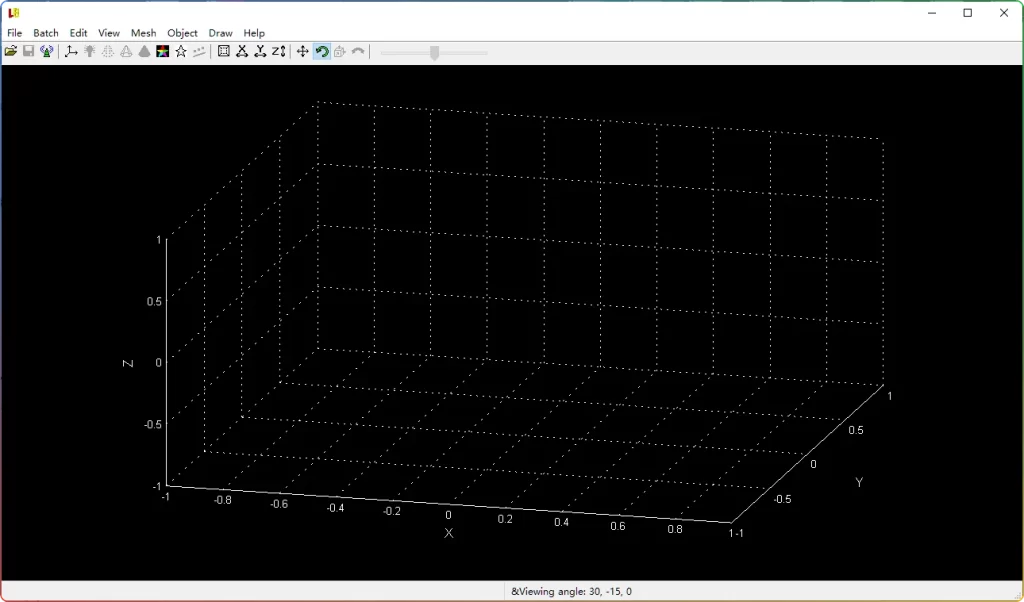Open a mesh file
This screenshot has height=602, width=1024.
10,51
